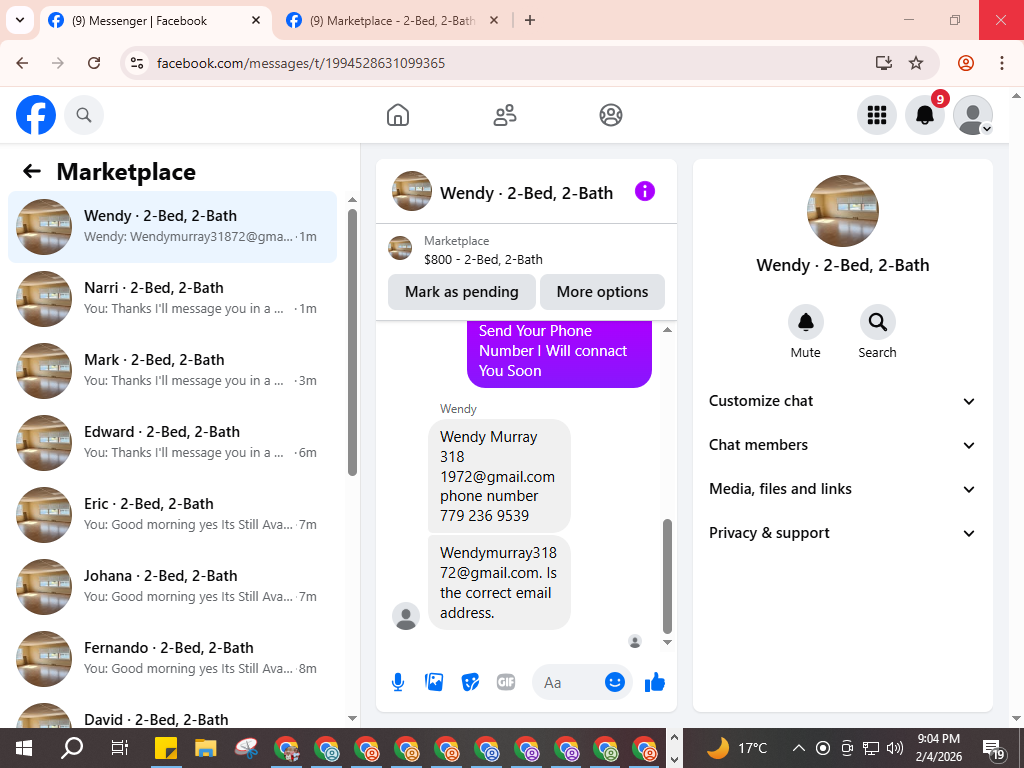Image resolution: width=1024 pixels, height=768 pixels.
Task: Open Windows Start menu
Action: pos(24,748)
